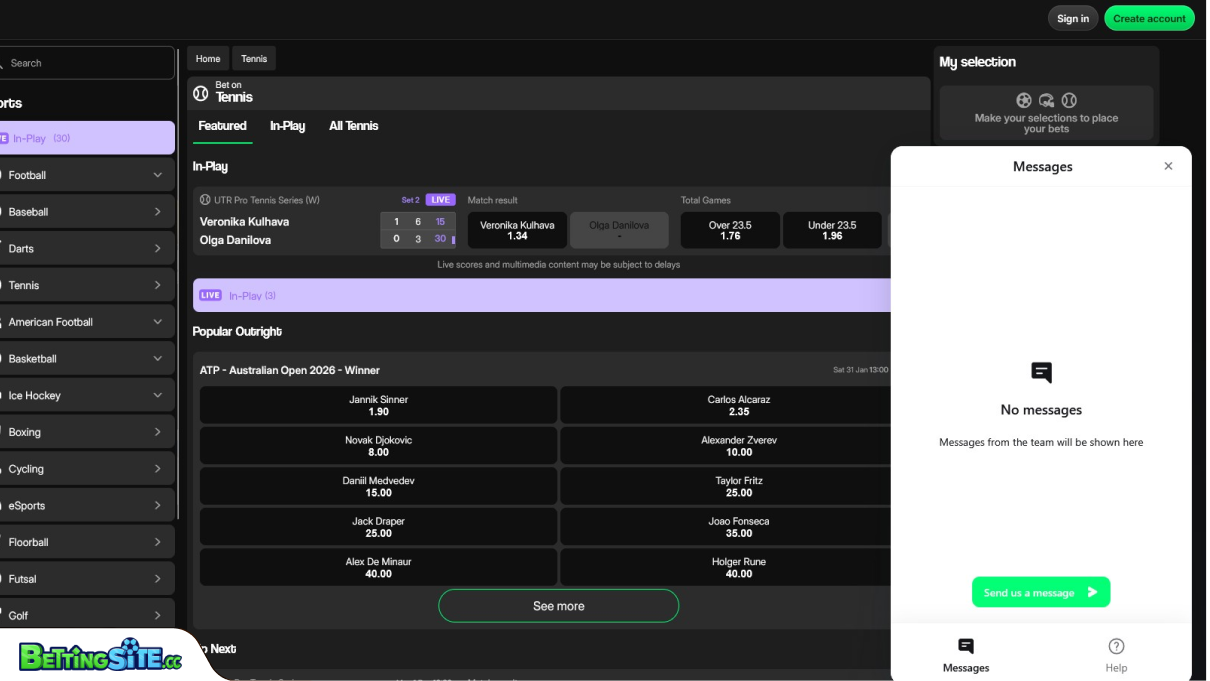Screen dimensions: 1210x681
Task: Open the All Tennis tab
Action: click(x=353, y=125)
